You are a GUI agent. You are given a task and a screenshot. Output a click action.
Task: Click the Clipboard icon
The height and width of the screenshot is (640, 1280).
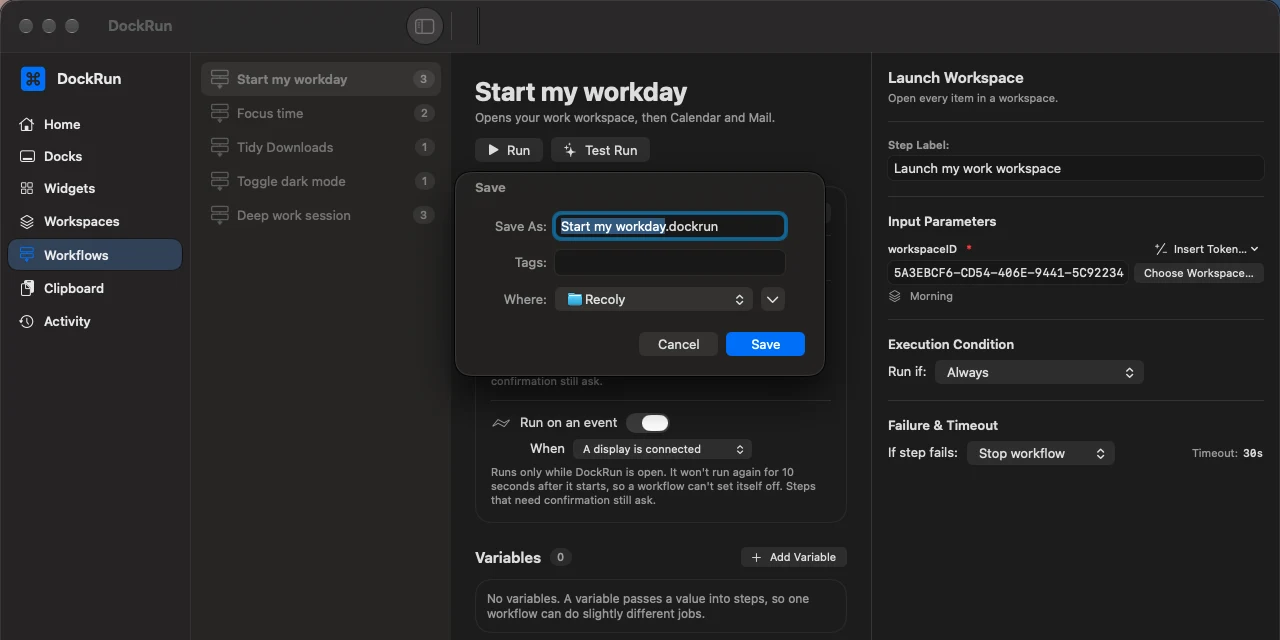coord(27,288)
